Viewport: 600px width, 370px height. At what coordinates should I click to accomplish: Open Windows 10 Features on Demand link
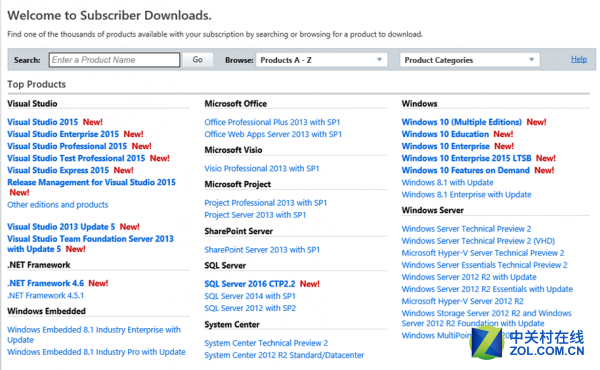(x=466, y=170)
